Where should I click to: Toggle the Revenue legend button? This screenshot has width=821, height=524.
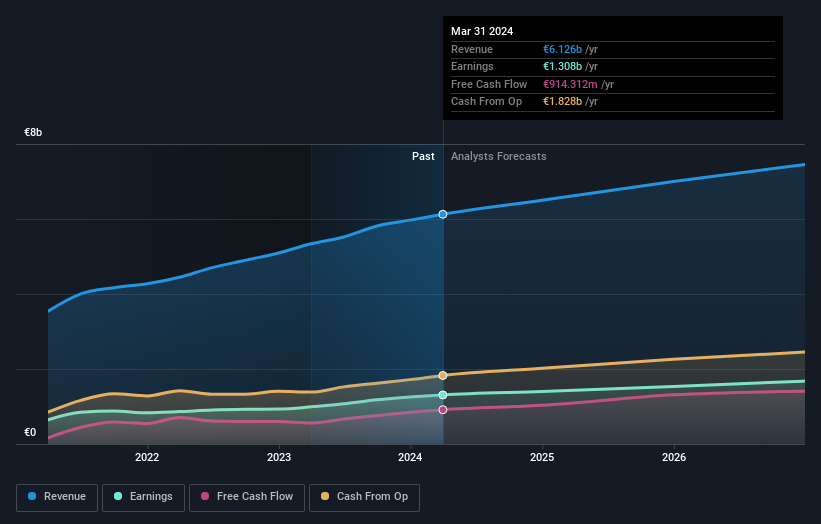coord(57,497)
